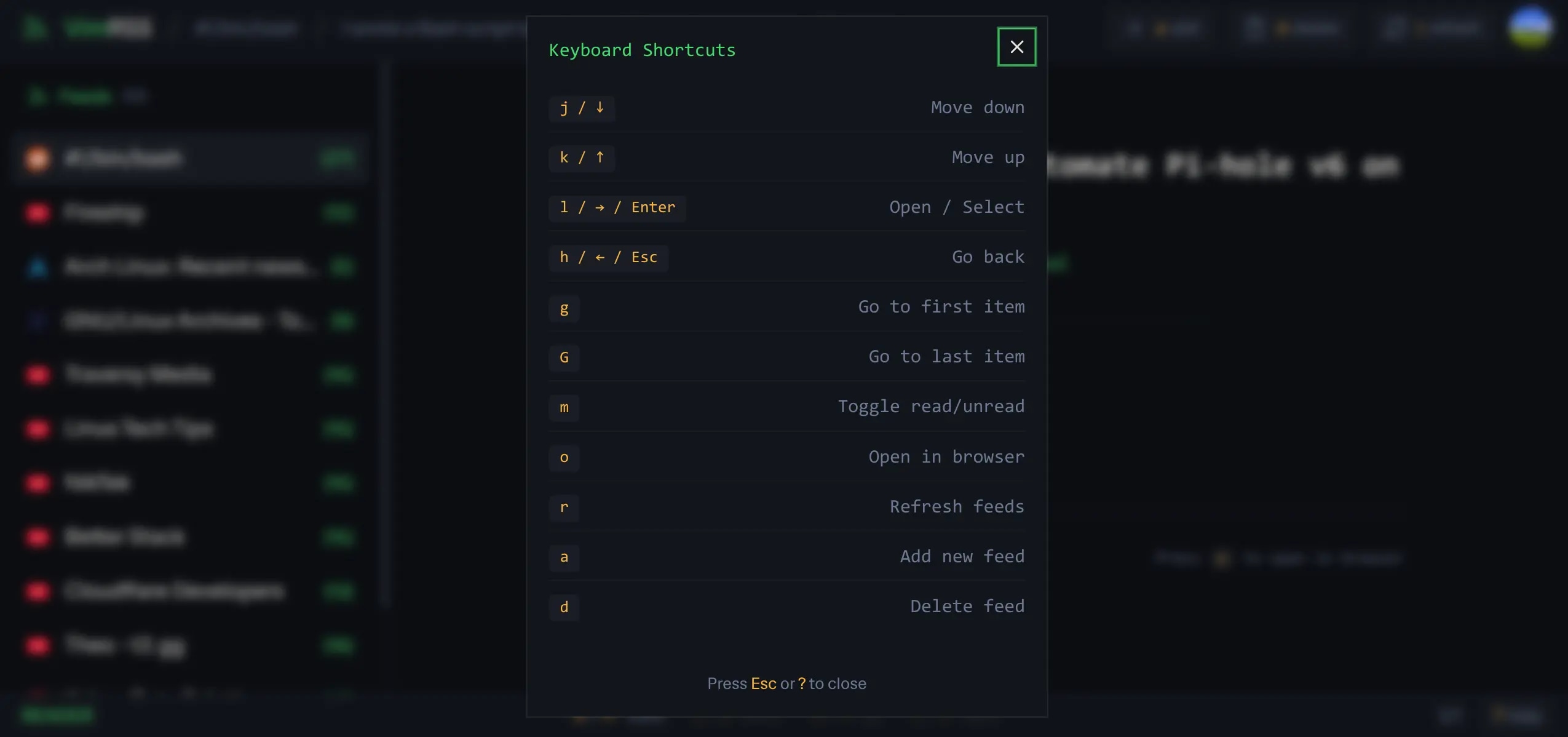Click the orange favicon of the highlighted feed
Viewport: 1568px width, 737px height.
click(x=37, y=158)
